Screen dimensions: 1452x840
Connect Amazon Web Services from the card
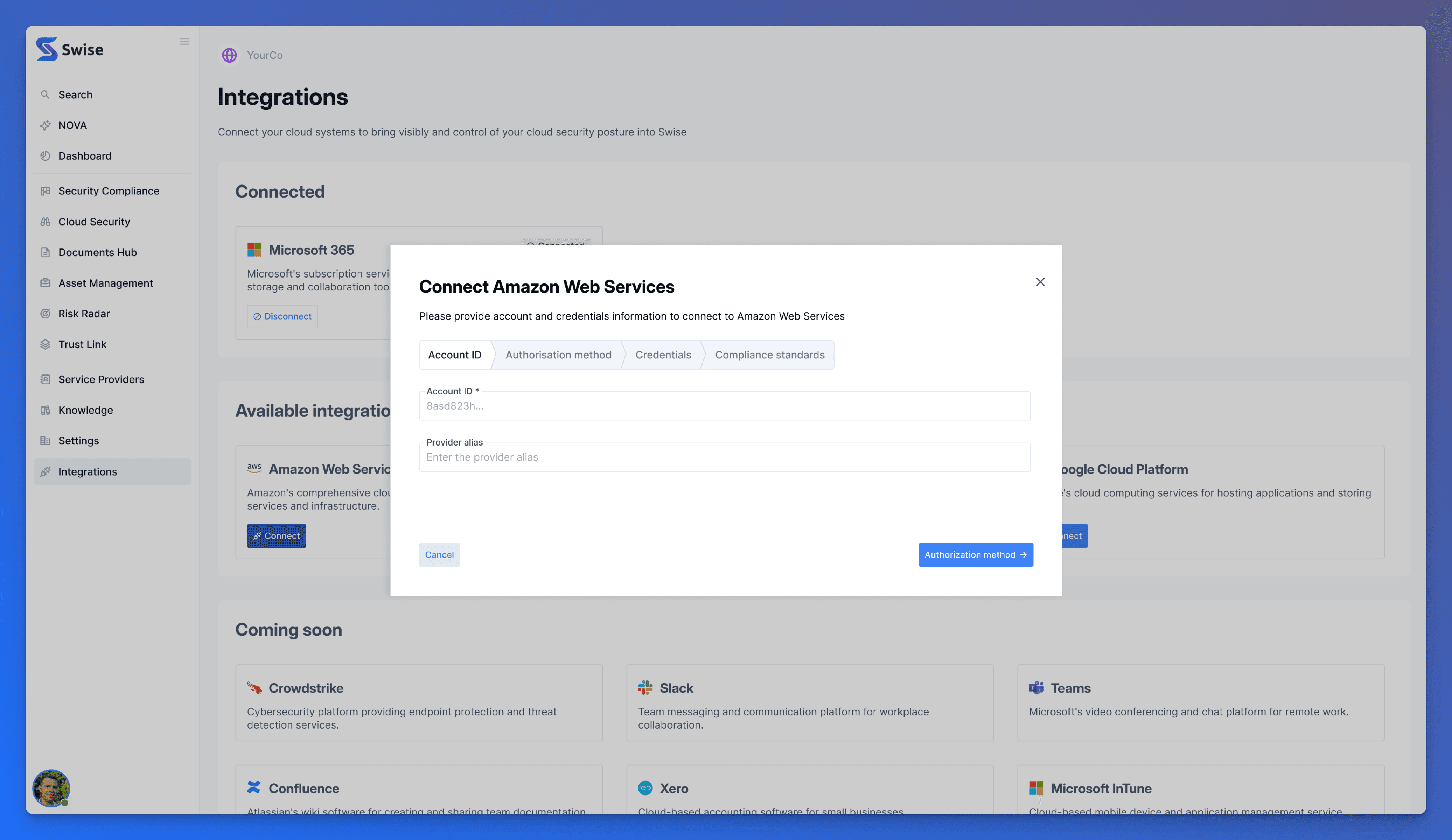[277, 536]
